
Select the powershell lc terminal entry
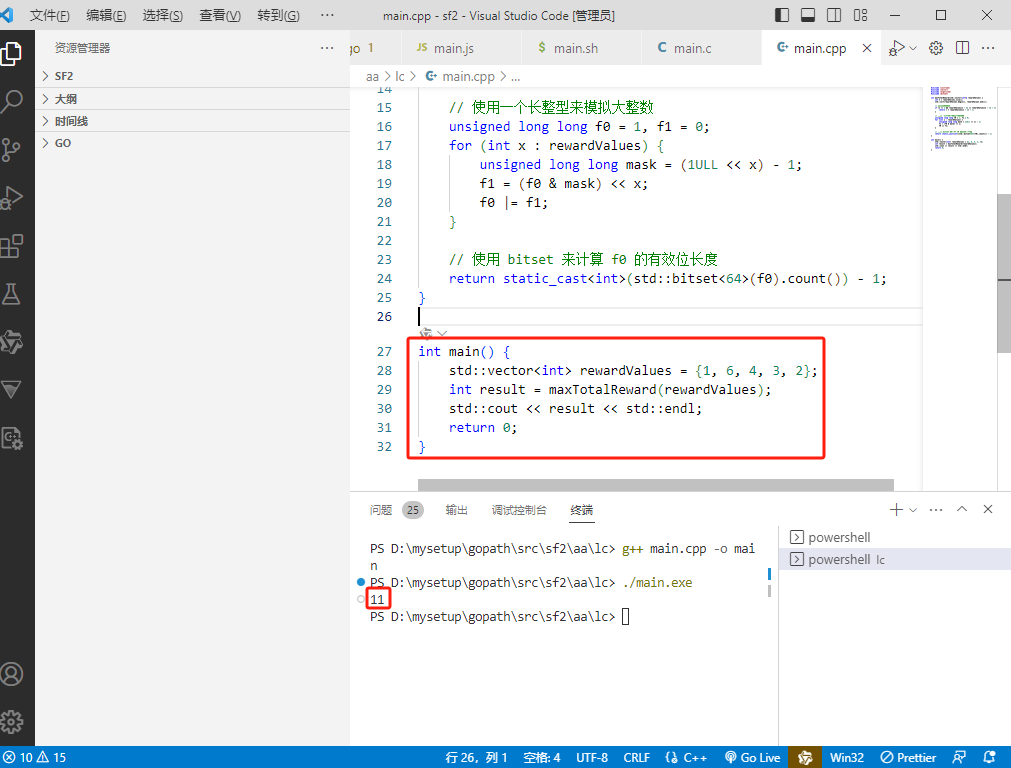(895, 559)
